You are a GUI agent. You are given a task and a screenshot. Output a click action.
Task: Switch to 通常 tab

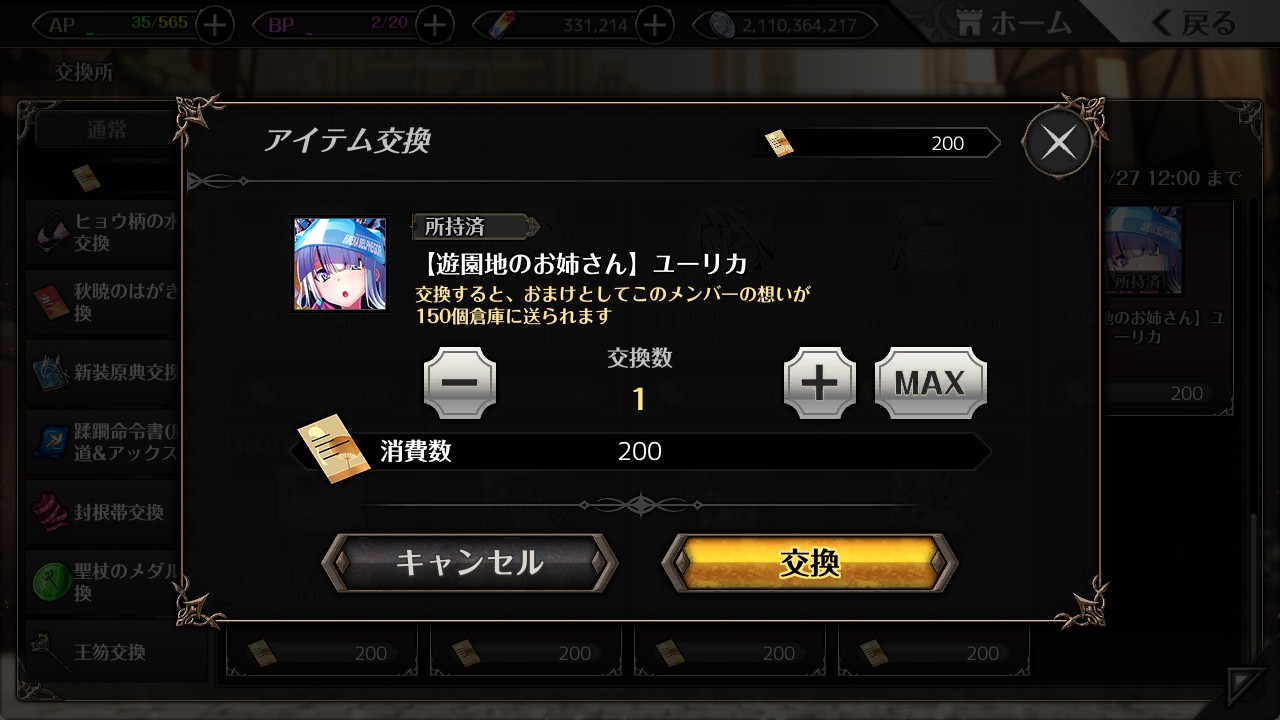coord(108,130)
